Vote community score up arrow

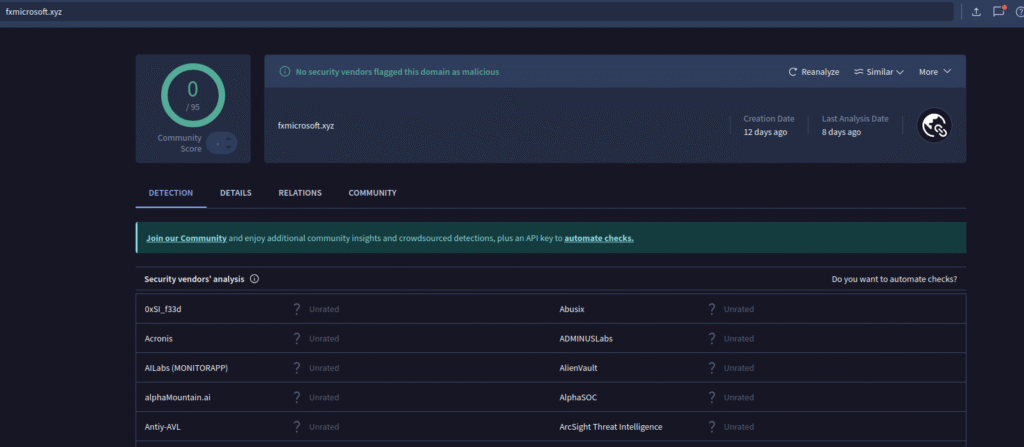coord(228,138)
